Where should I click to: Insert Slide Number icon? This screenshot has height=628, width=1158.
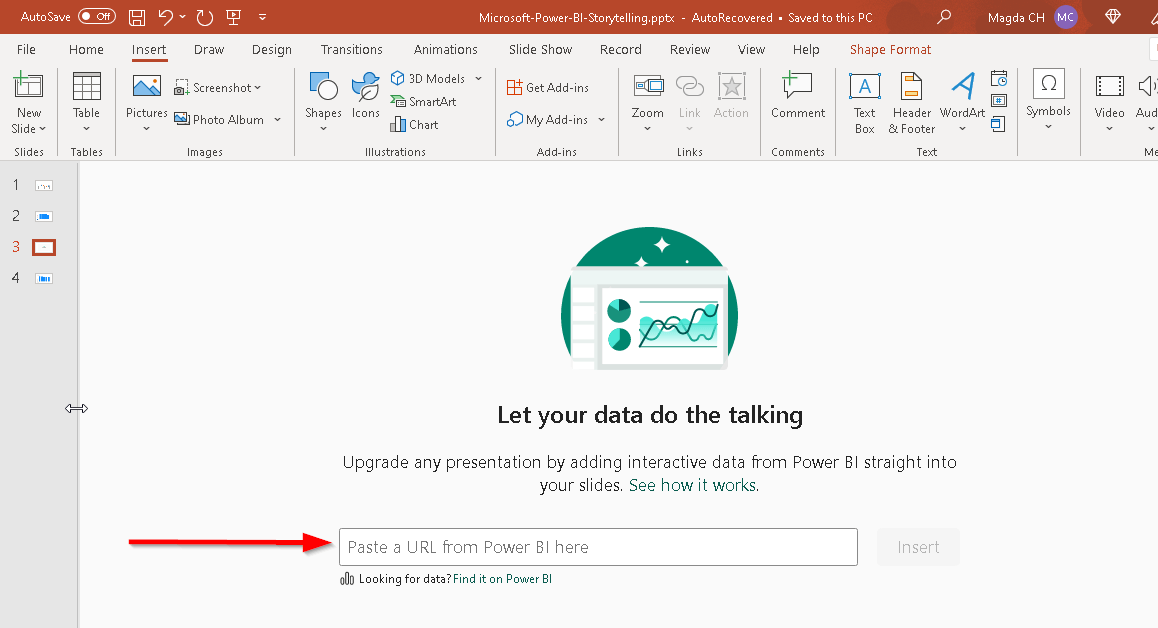tap(999, 100)
